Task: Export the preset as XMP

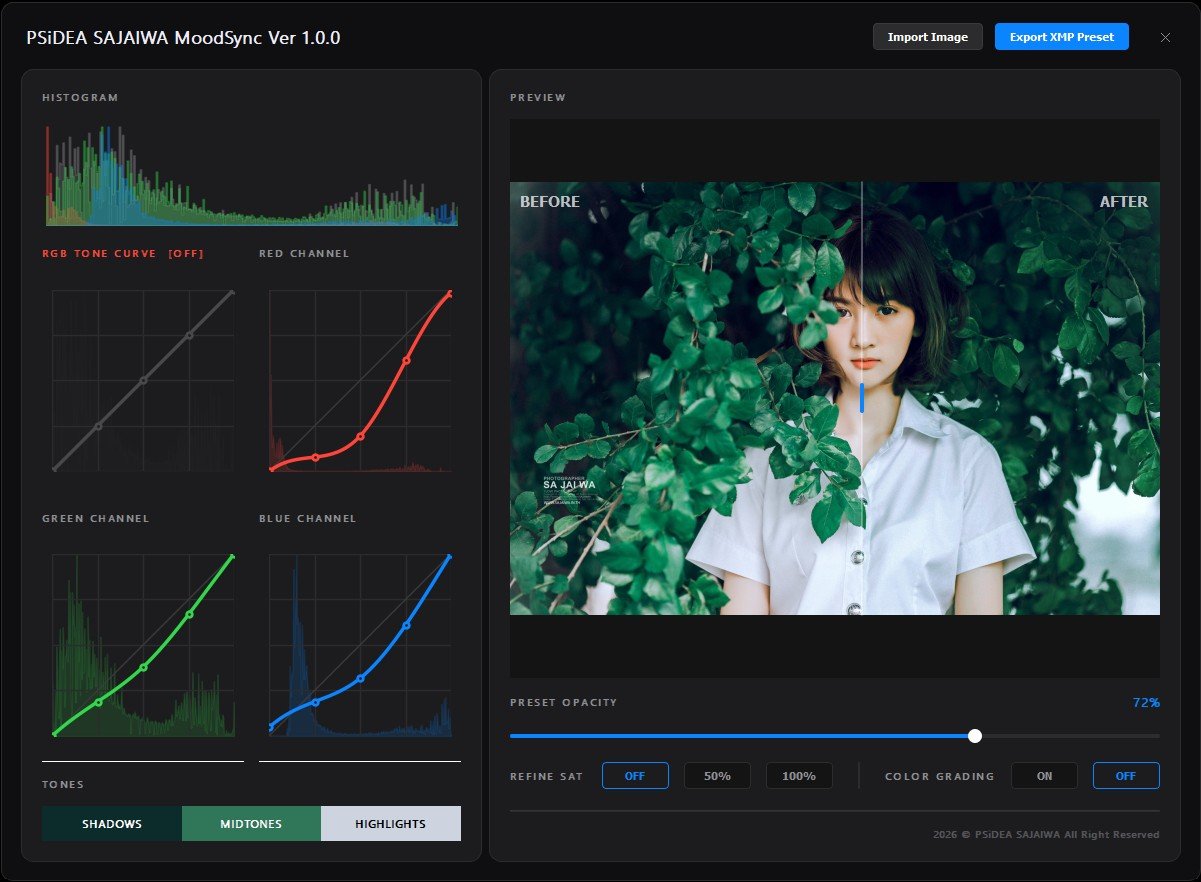Action: point(1061,36)
